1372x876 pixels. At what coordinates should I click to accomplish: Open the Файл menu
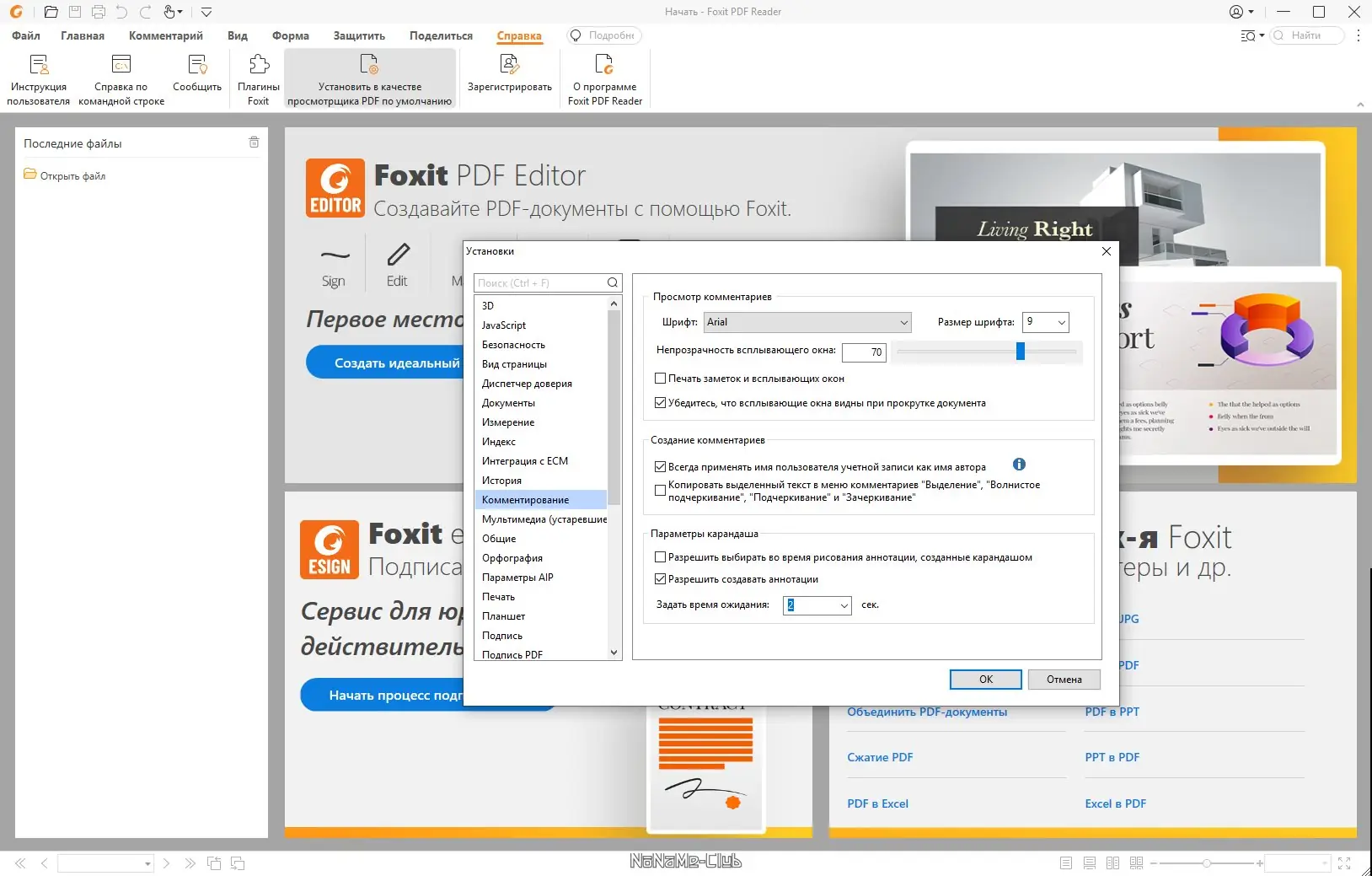point(26,35)
